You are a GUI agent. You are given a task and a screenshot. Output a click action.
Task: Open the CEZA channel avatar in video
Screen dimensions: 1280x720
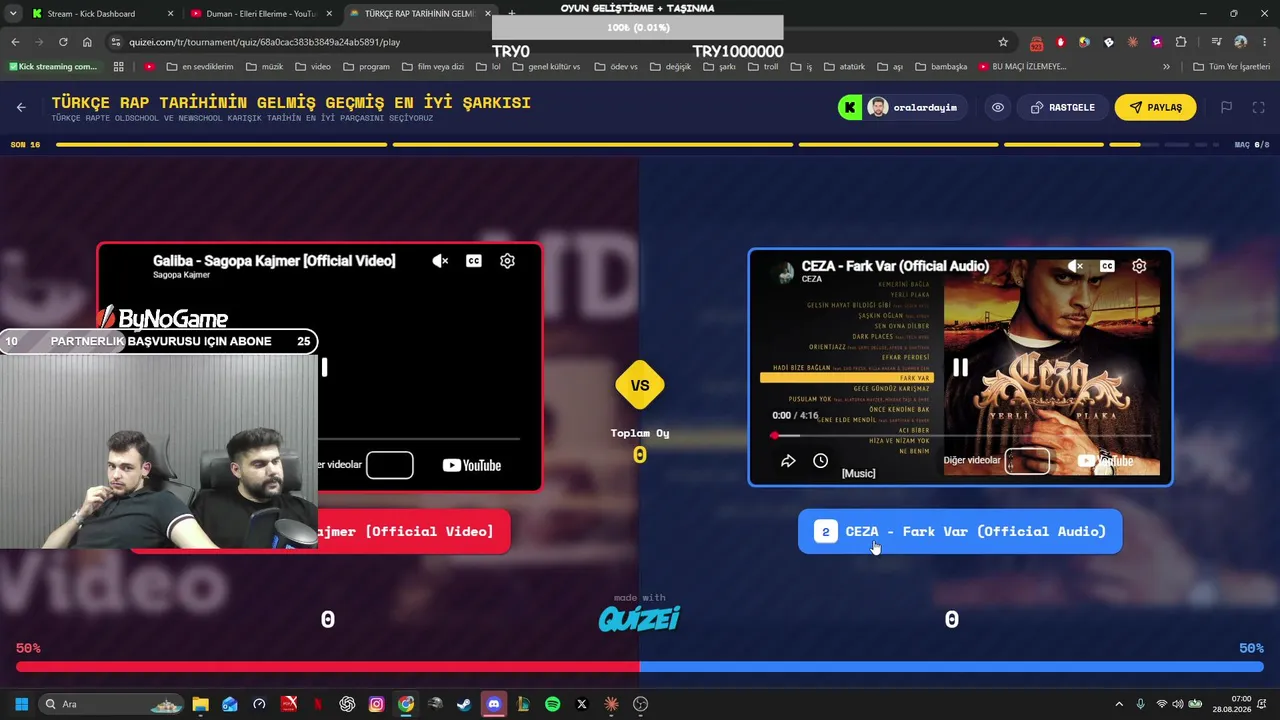coord(783,271)
